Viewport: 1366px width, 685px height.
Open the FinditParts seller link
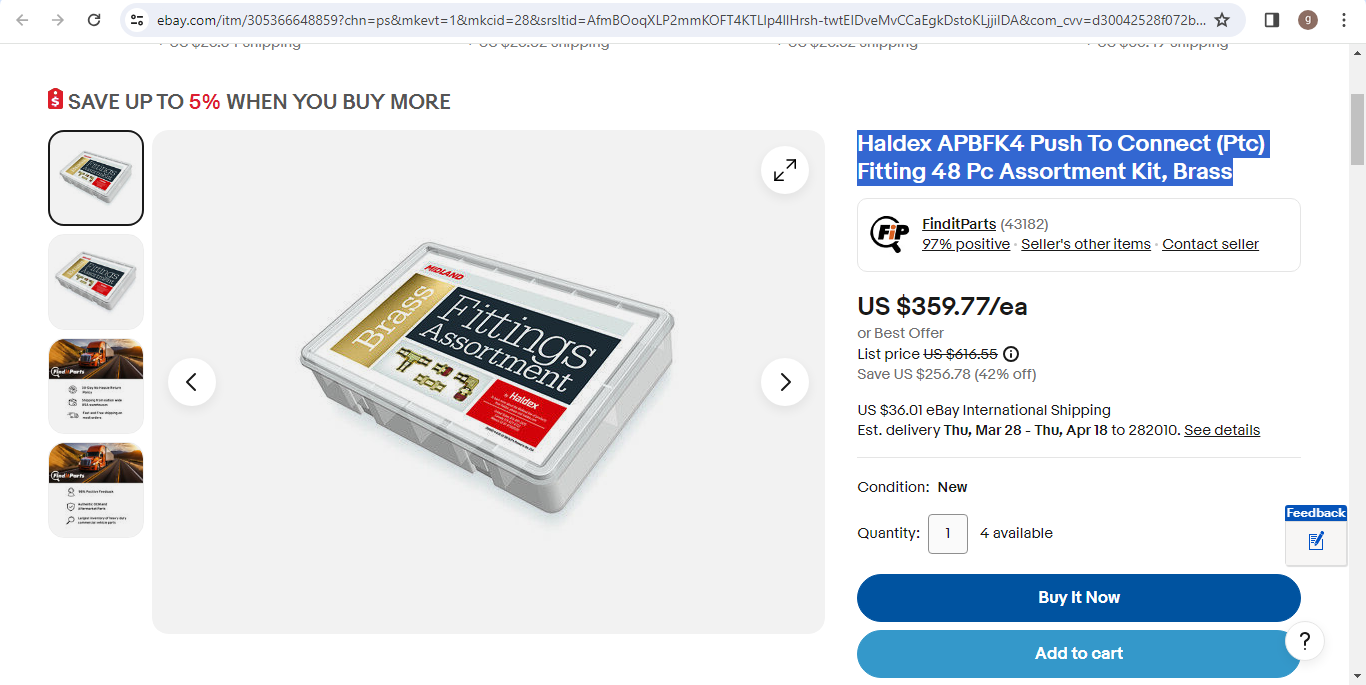click(x=959, y=224)
